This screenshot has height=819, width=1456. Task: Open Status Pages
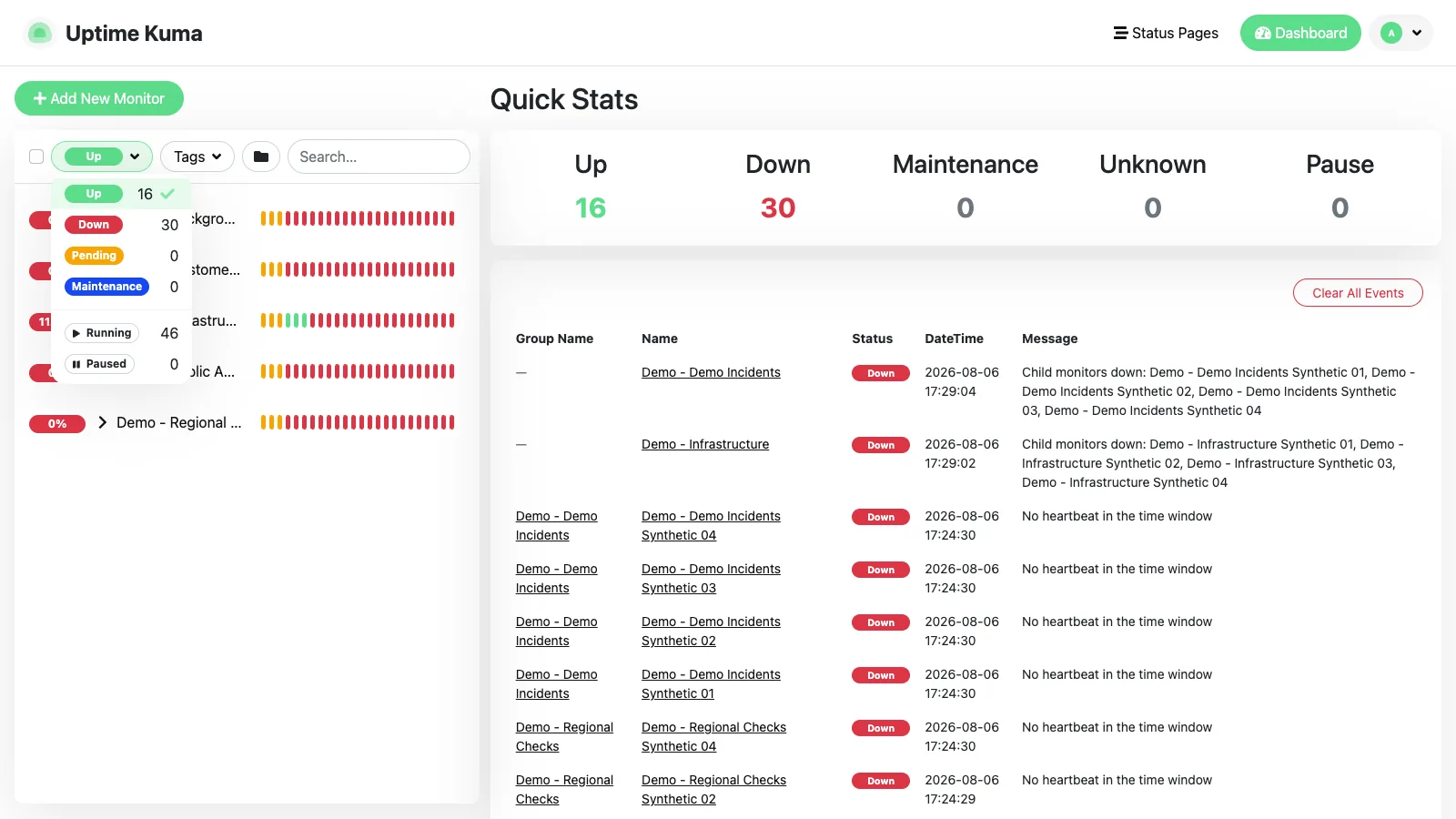(x=1166, y=33)
